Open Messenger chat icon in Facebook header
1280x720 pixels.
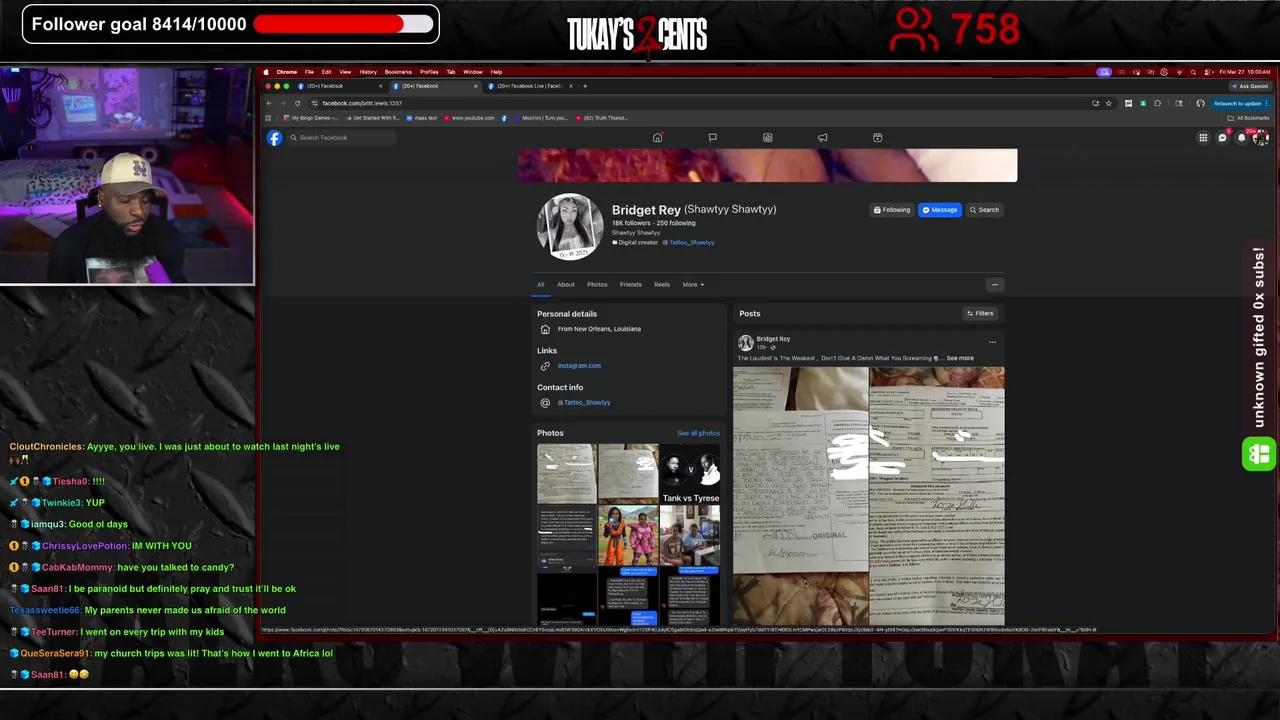point(1222,138)
